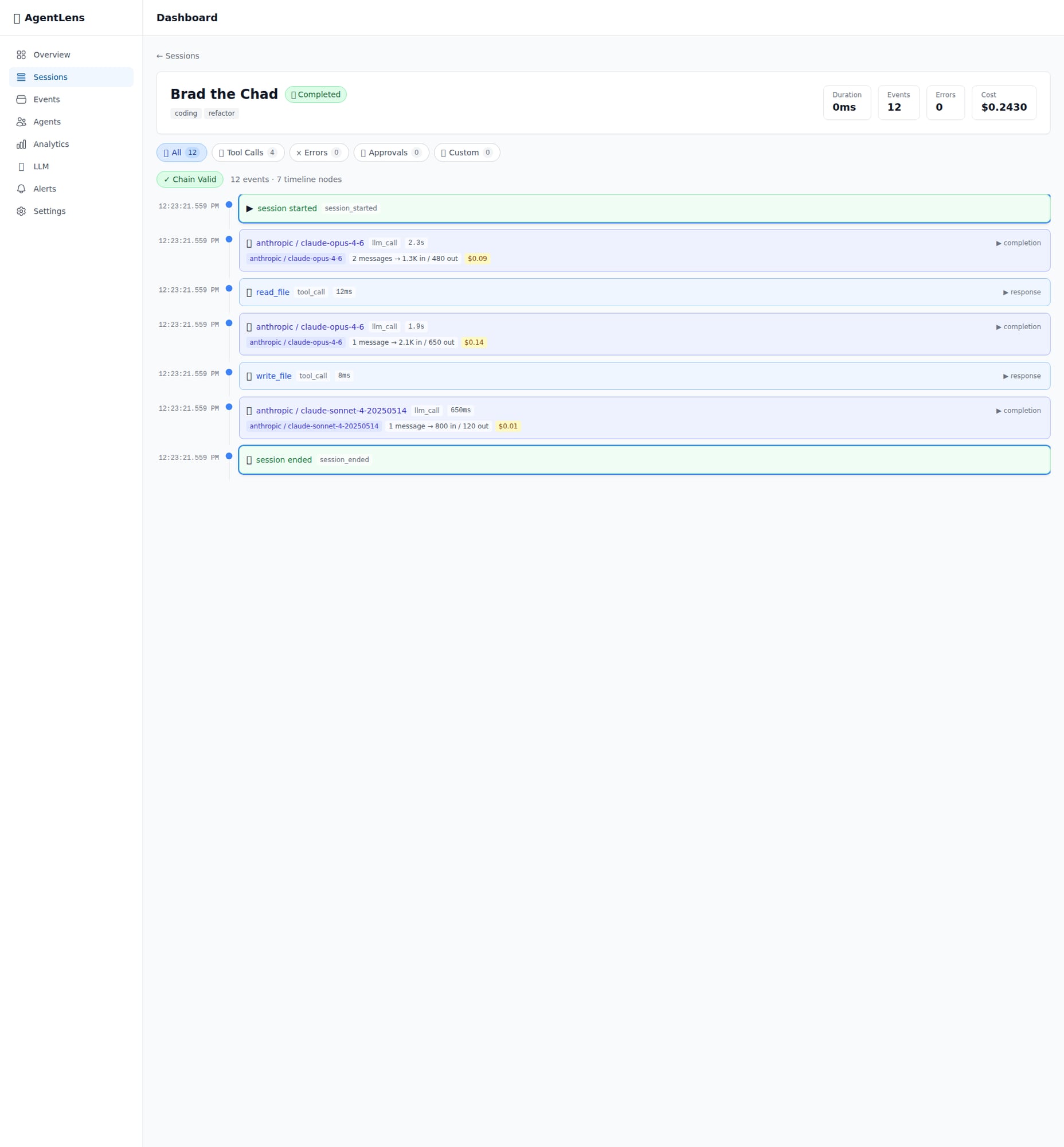Click icon of claude-sonnet-4-20250514 llm call
This screenshot has height=1147, width=1064.
click(249, 411)
